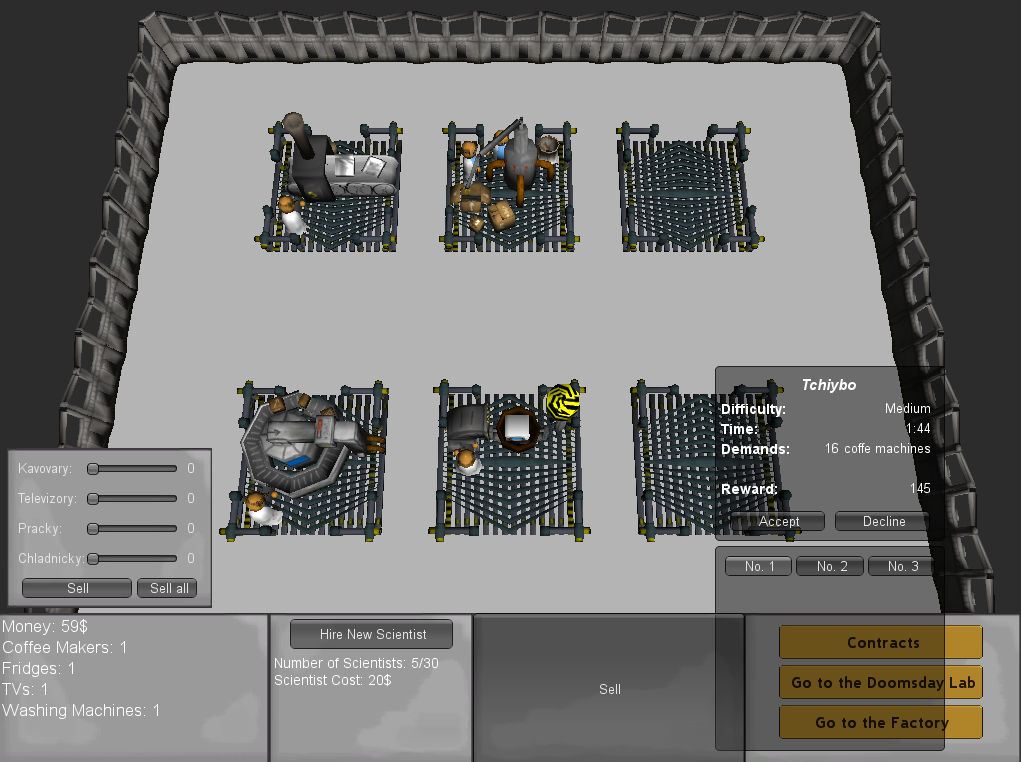
Task: Click the Money: 59$ readout
Action: (x=45, y=627)
